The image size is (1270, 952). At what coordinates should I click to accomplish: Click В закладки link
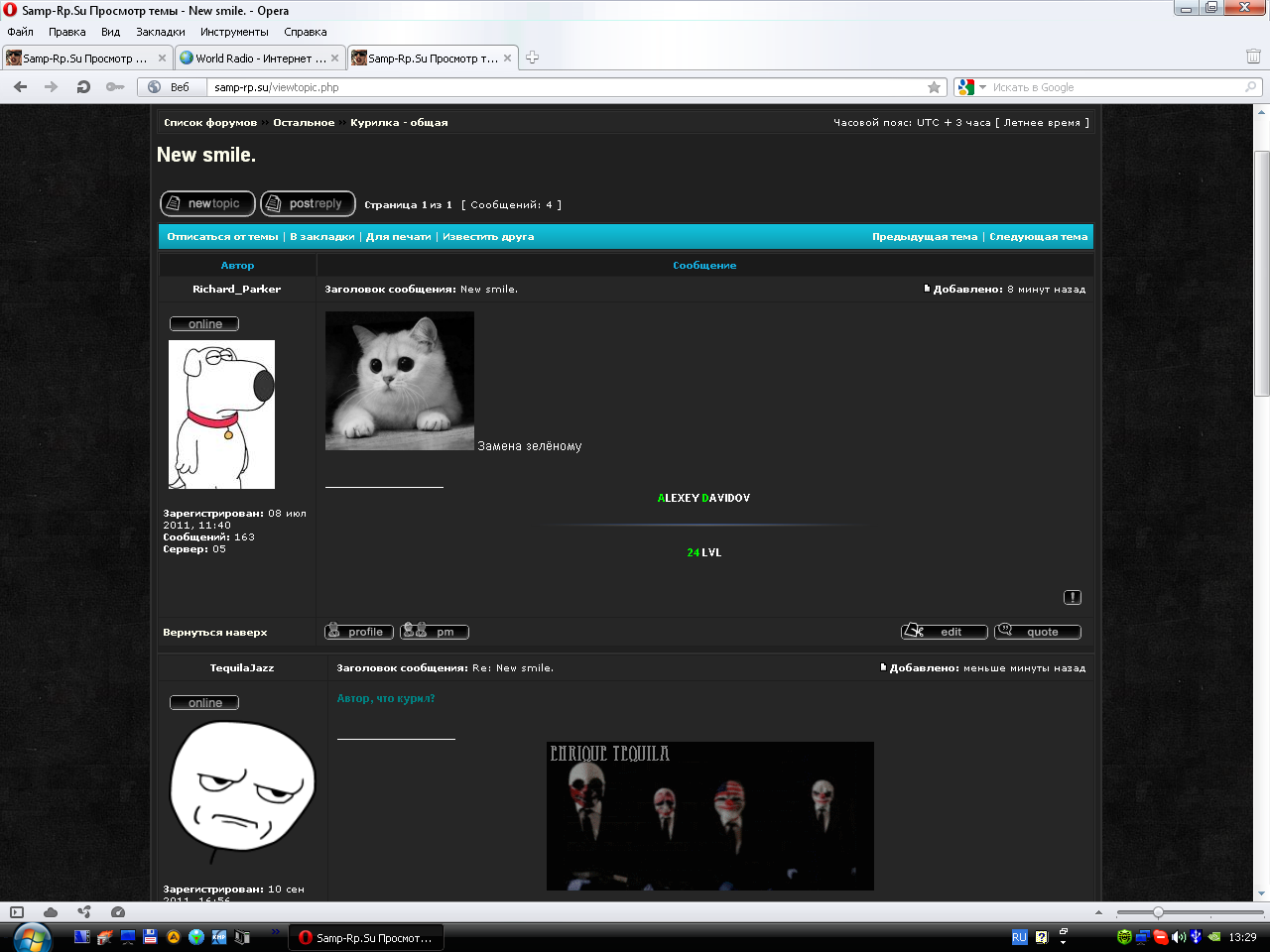click(322, 237)
